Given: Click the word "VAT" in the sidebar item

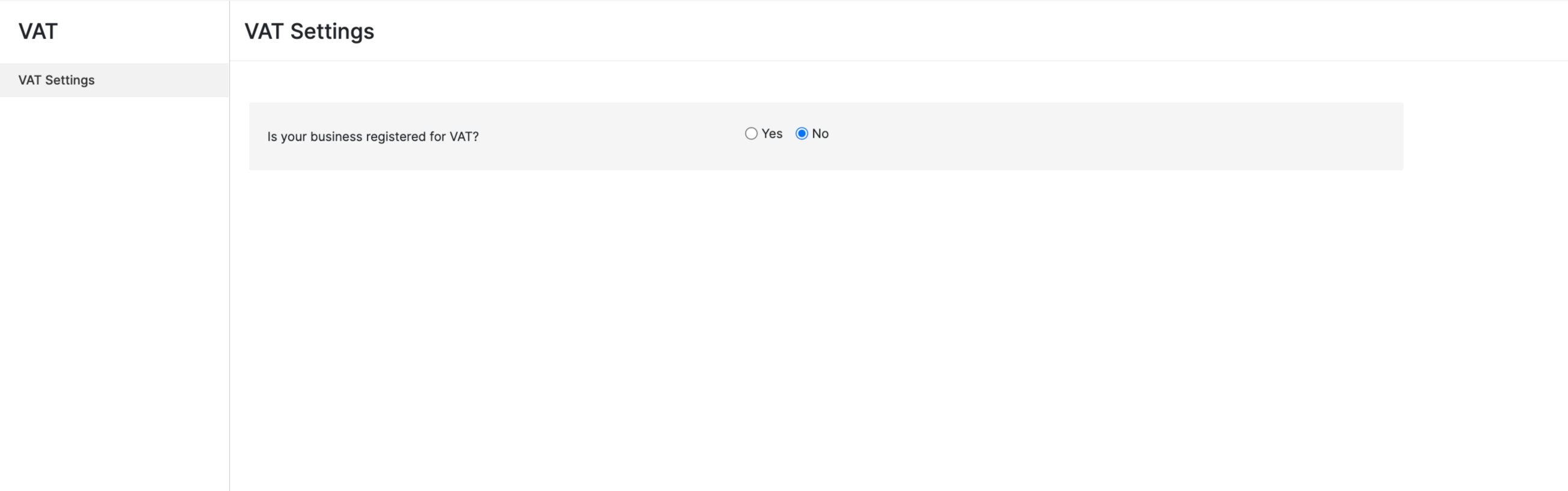Looking at the screenshot, I should (x=30, y=80).
